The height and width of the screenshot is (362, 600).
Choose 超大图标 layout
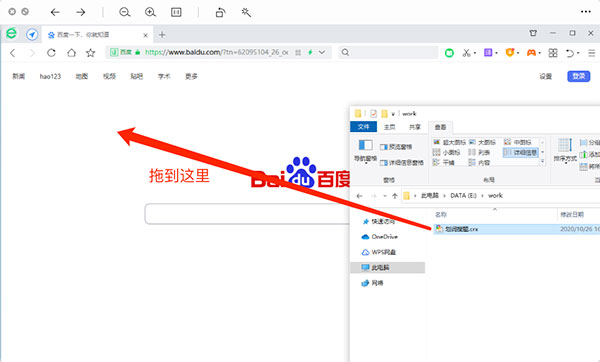click(x=449, y=142)
